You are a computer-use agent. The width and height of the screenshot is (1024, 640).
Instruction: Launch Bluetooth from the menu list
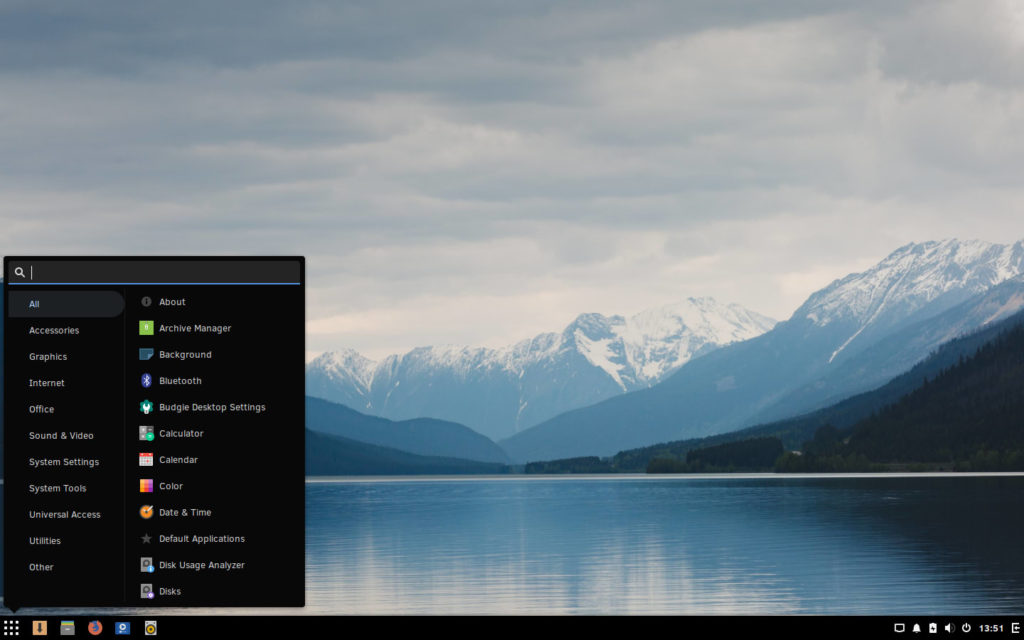tap(181, 380)
